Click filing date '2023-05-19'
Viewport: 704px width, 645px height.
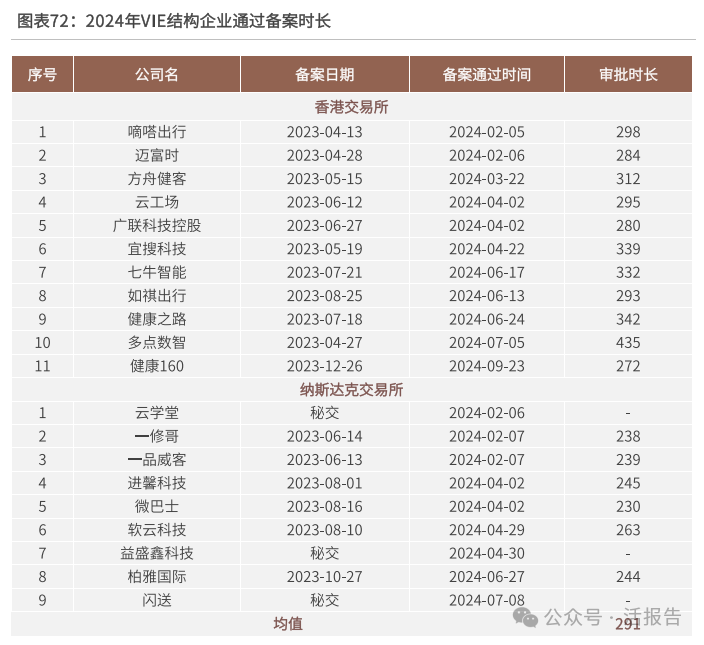tap(325, 249)
